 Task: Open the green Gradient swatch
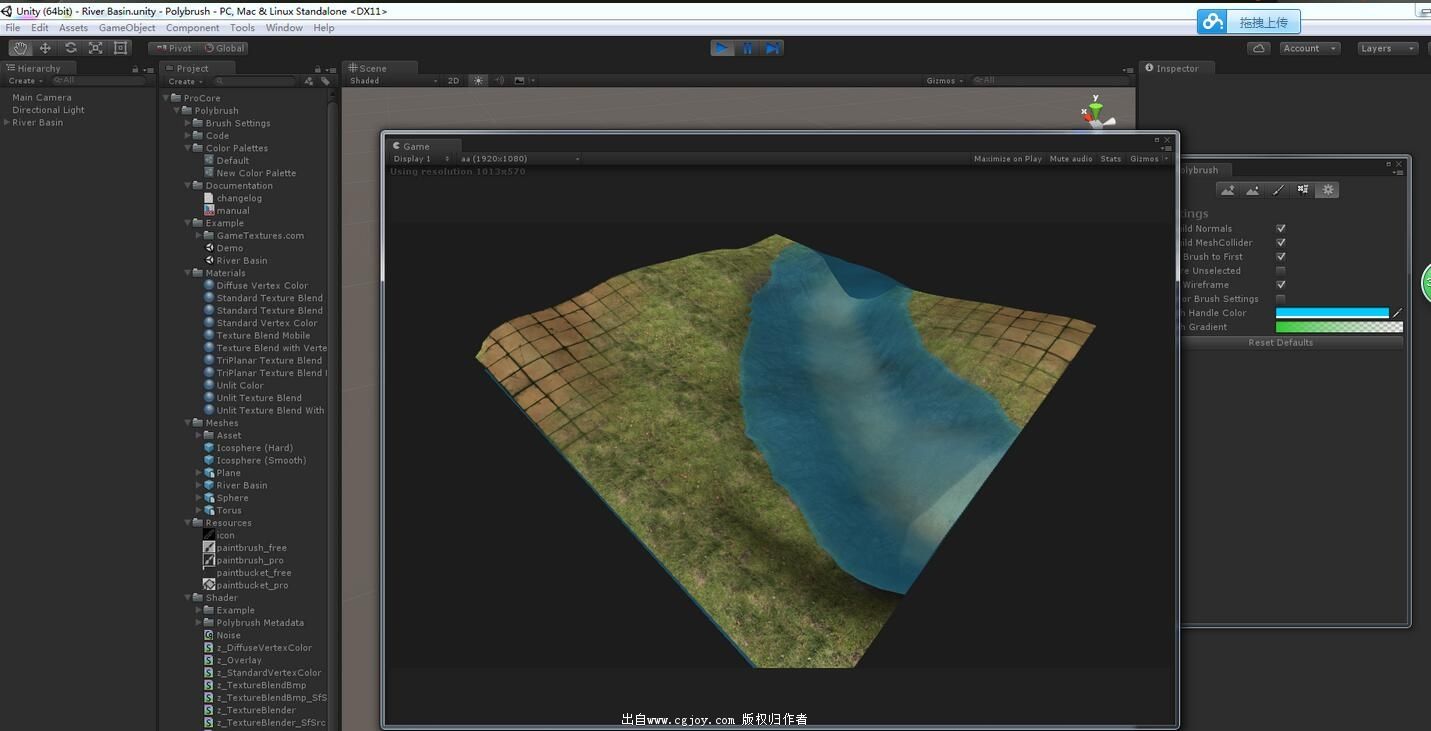click(1339, 327)
